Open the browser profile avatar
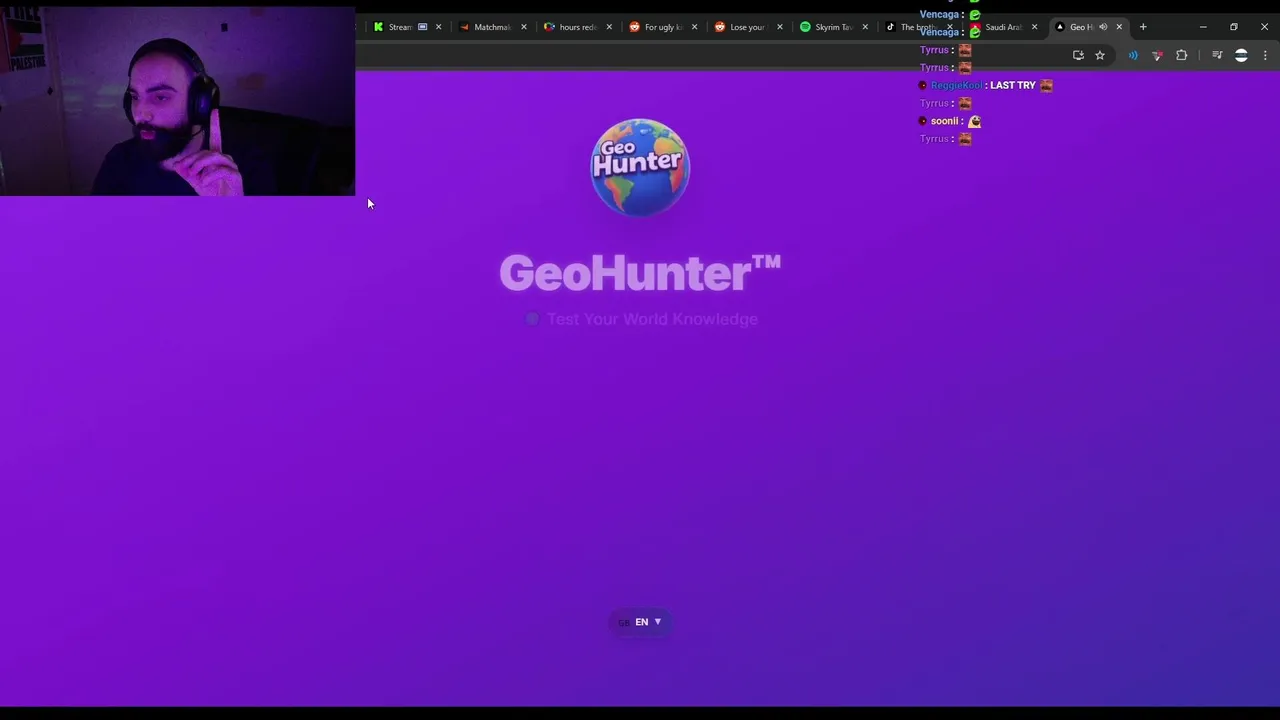1280x720 pixels. [x=1241, y=55]
